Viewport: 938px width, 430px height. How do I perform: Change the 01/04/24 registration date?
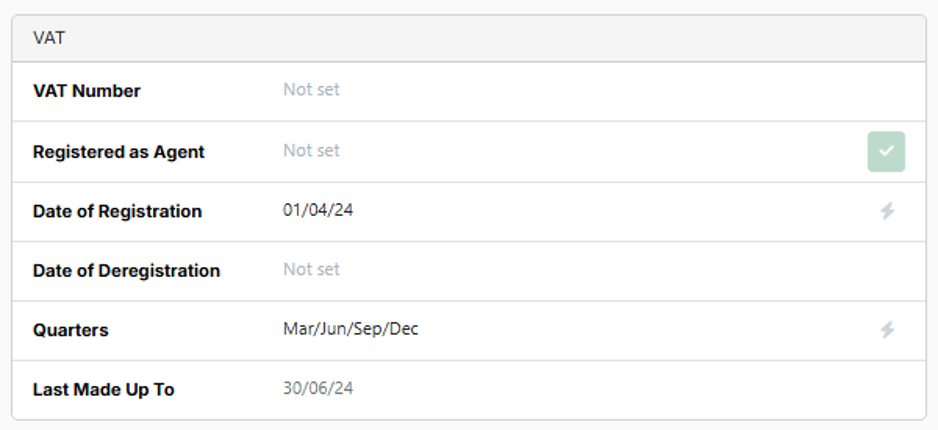click(x=318, y=211)
